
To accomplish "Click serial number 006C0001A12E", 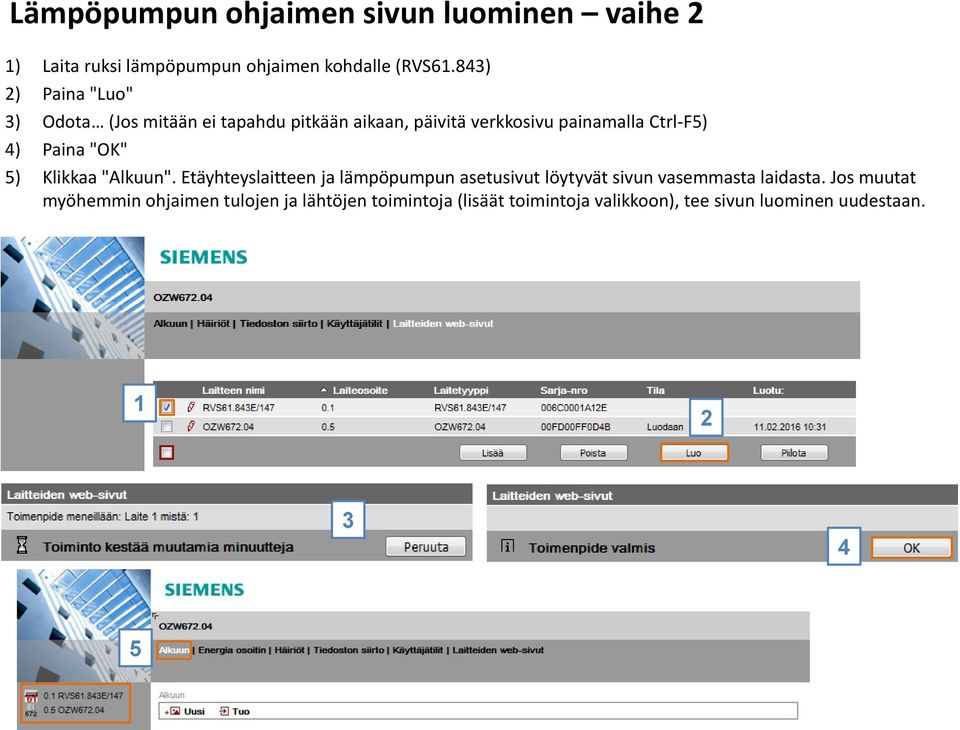I will [x=574, y=407].
